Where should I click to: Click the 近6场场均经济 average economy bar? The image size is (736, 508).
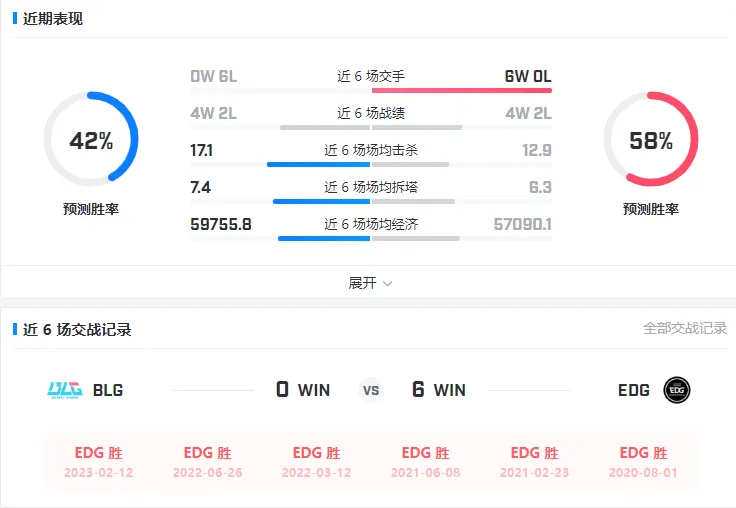371,238
